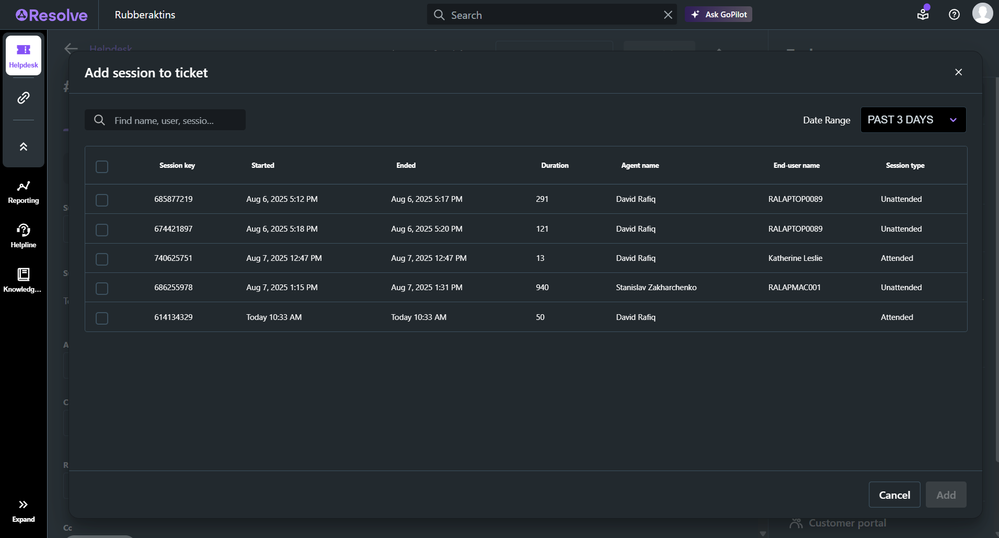Check the session 685877219 checkbox
Image resolution: width=999 pixels, height=538 pixels.
point(102,200)
